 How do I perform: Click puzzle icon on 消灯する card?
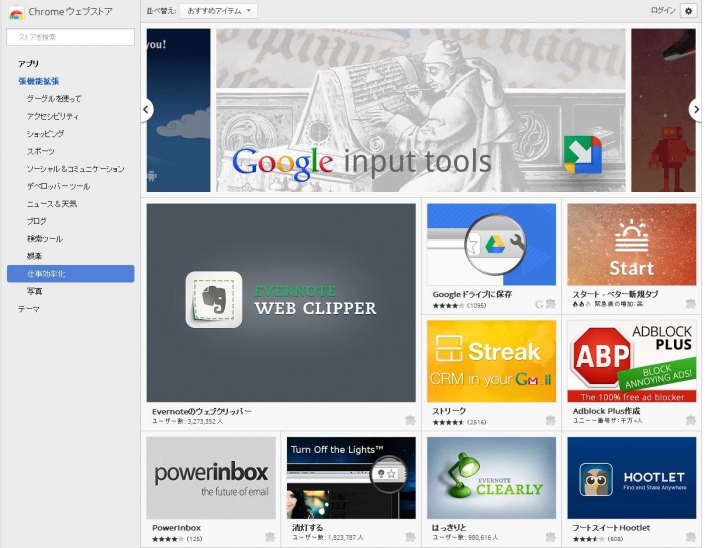(x=410, y=537)
